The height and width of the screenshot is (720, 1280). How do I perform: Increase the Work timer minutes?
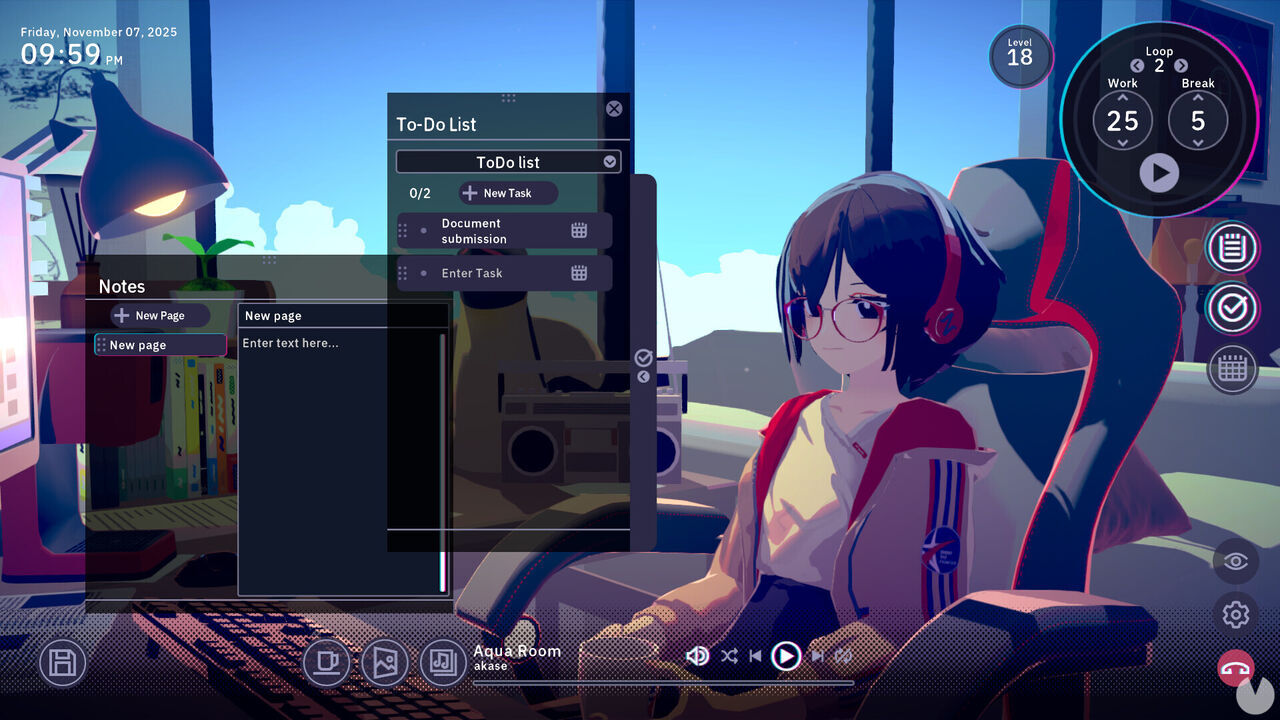1122,98
